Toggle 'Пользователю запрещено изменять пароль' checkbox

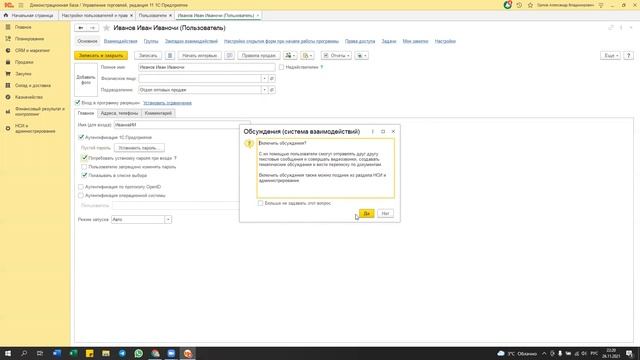click(84, 167)
